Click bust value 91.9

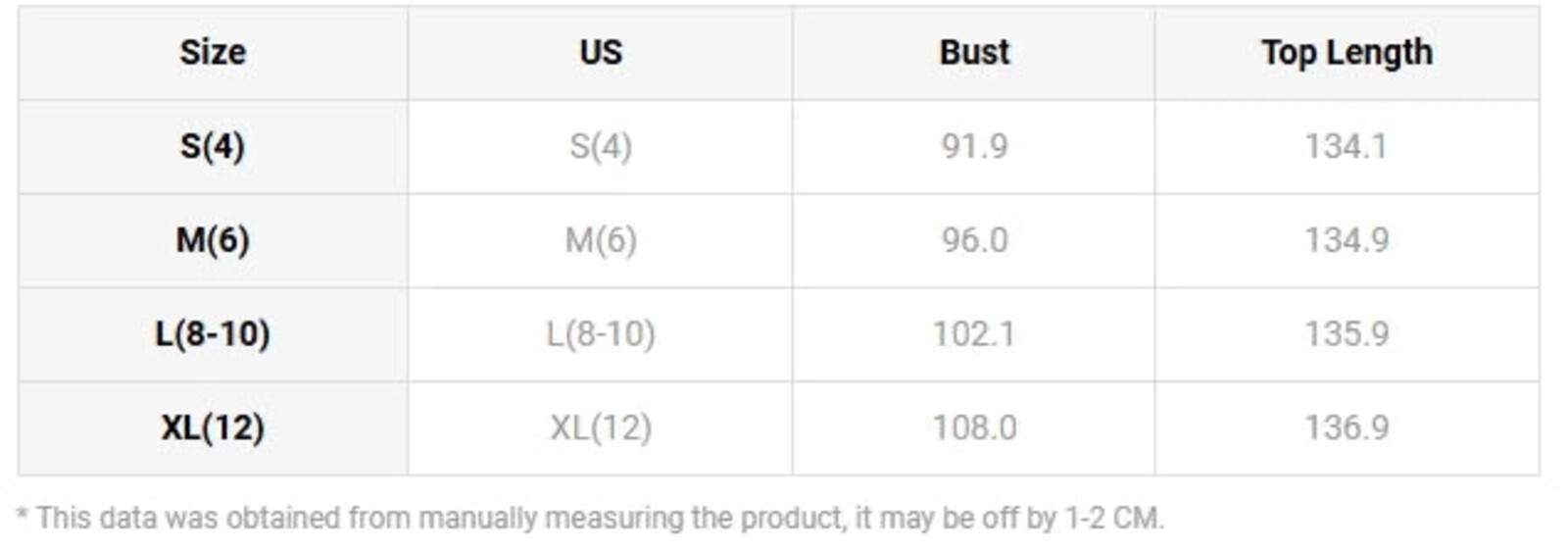pos(974,146)
